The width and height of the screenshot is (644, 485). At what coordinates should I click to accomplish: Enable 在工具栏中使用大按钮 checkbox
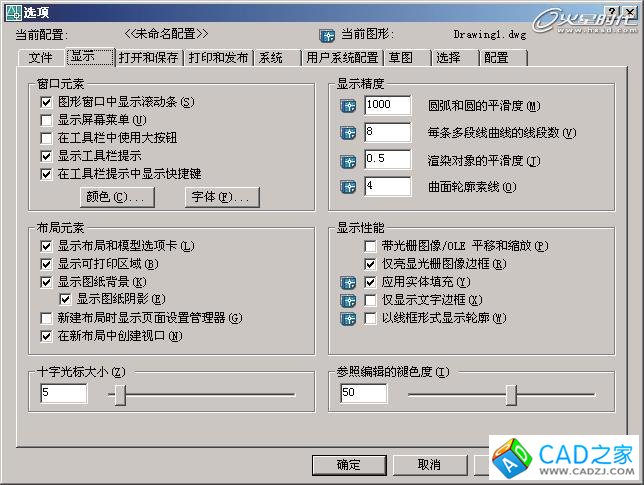46,138
